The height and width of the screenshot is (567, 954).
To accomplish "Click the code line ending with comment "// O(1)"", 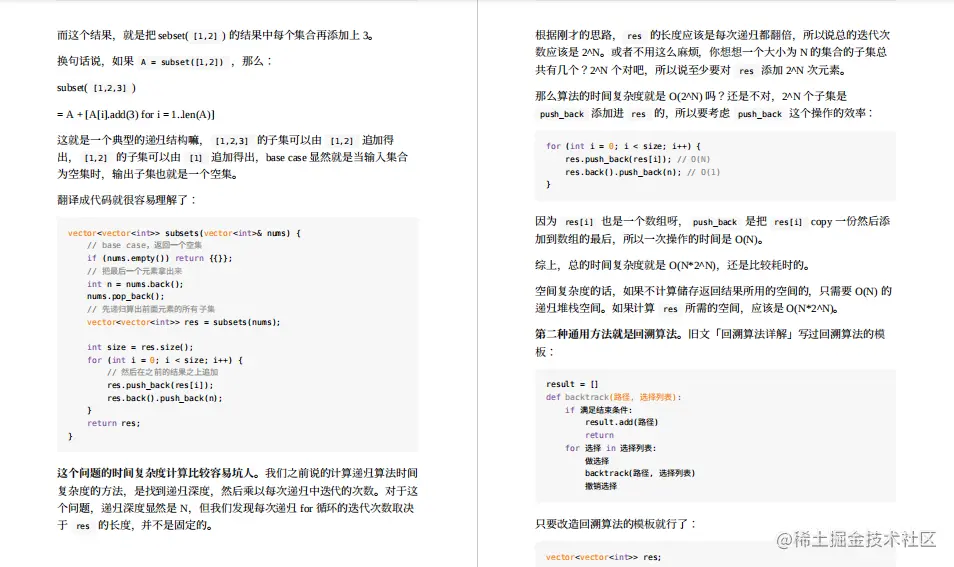I will (642, 172).
